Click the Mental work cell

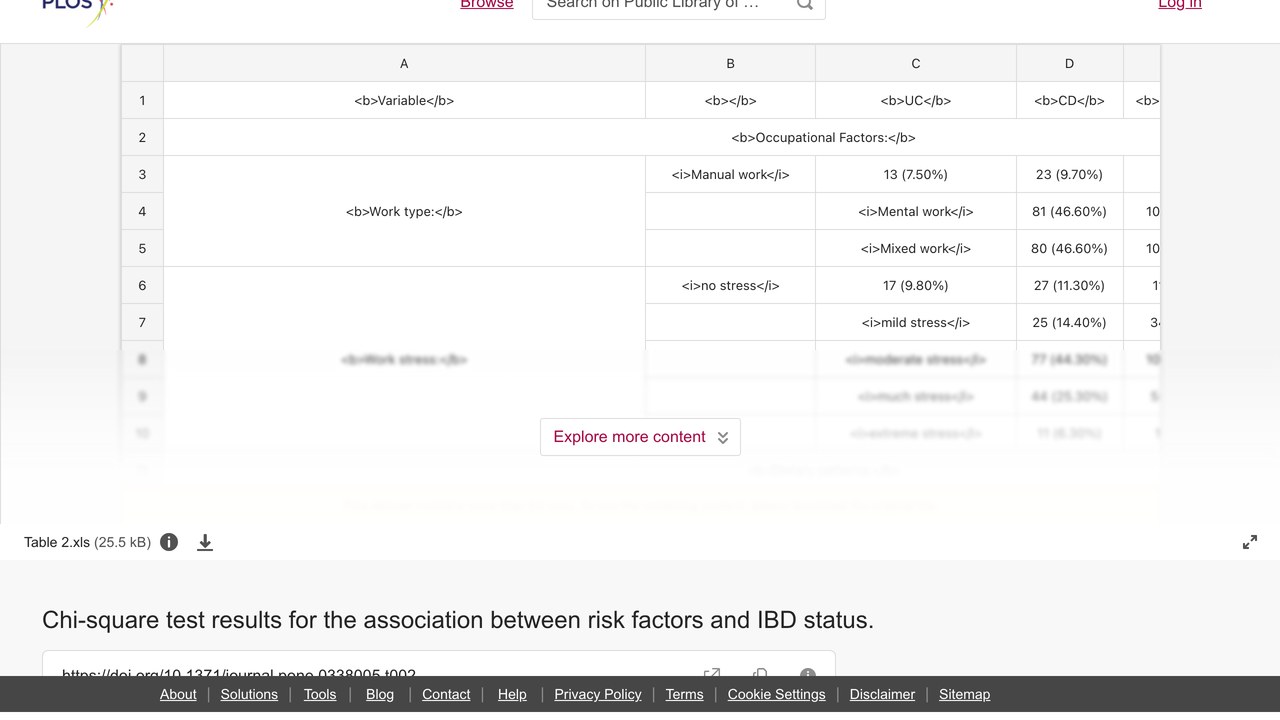tap(916, 211)
